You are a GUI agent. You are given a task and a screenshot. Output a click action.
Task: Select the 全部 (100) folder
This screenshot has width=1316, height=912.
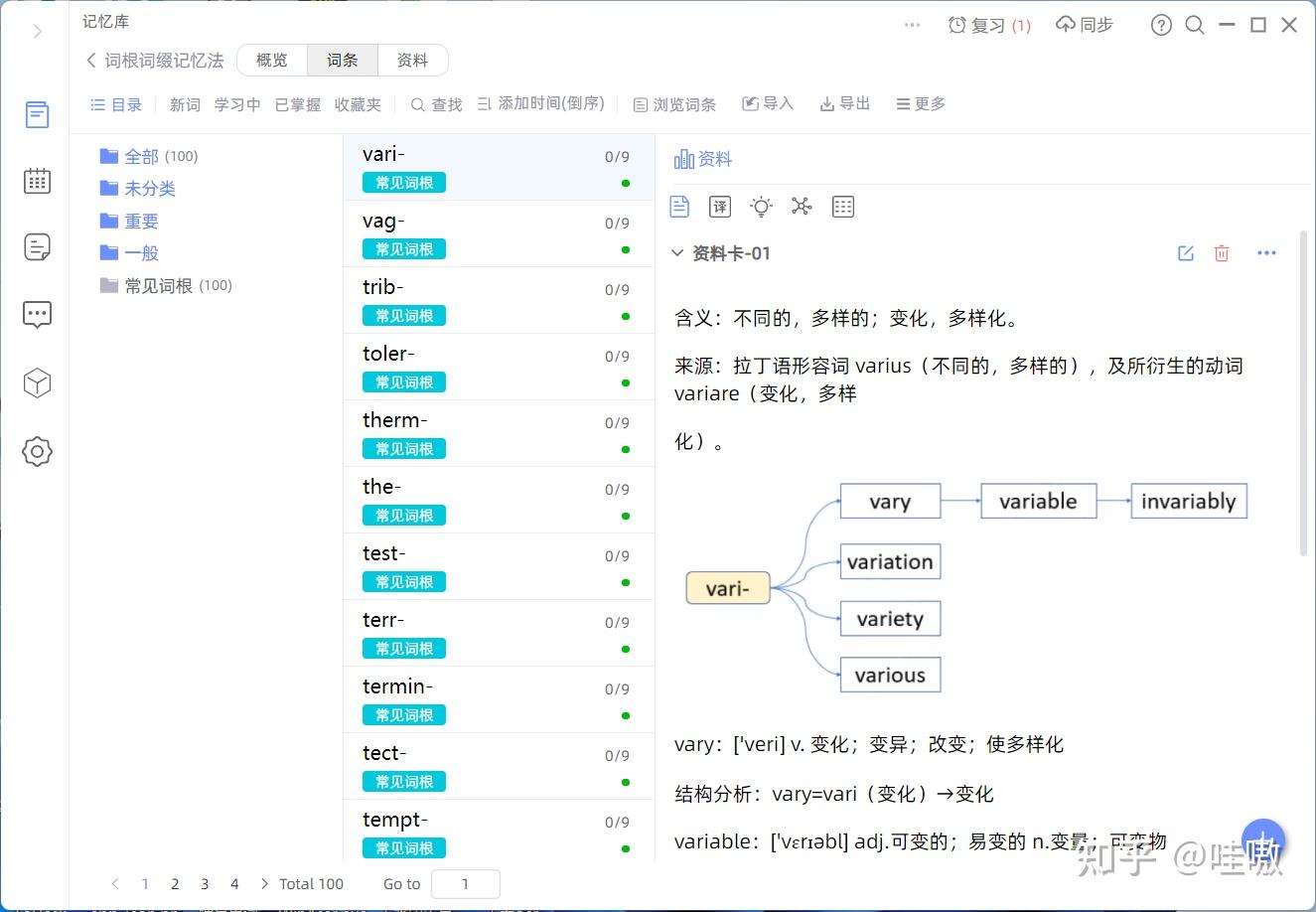pos(149,156)
